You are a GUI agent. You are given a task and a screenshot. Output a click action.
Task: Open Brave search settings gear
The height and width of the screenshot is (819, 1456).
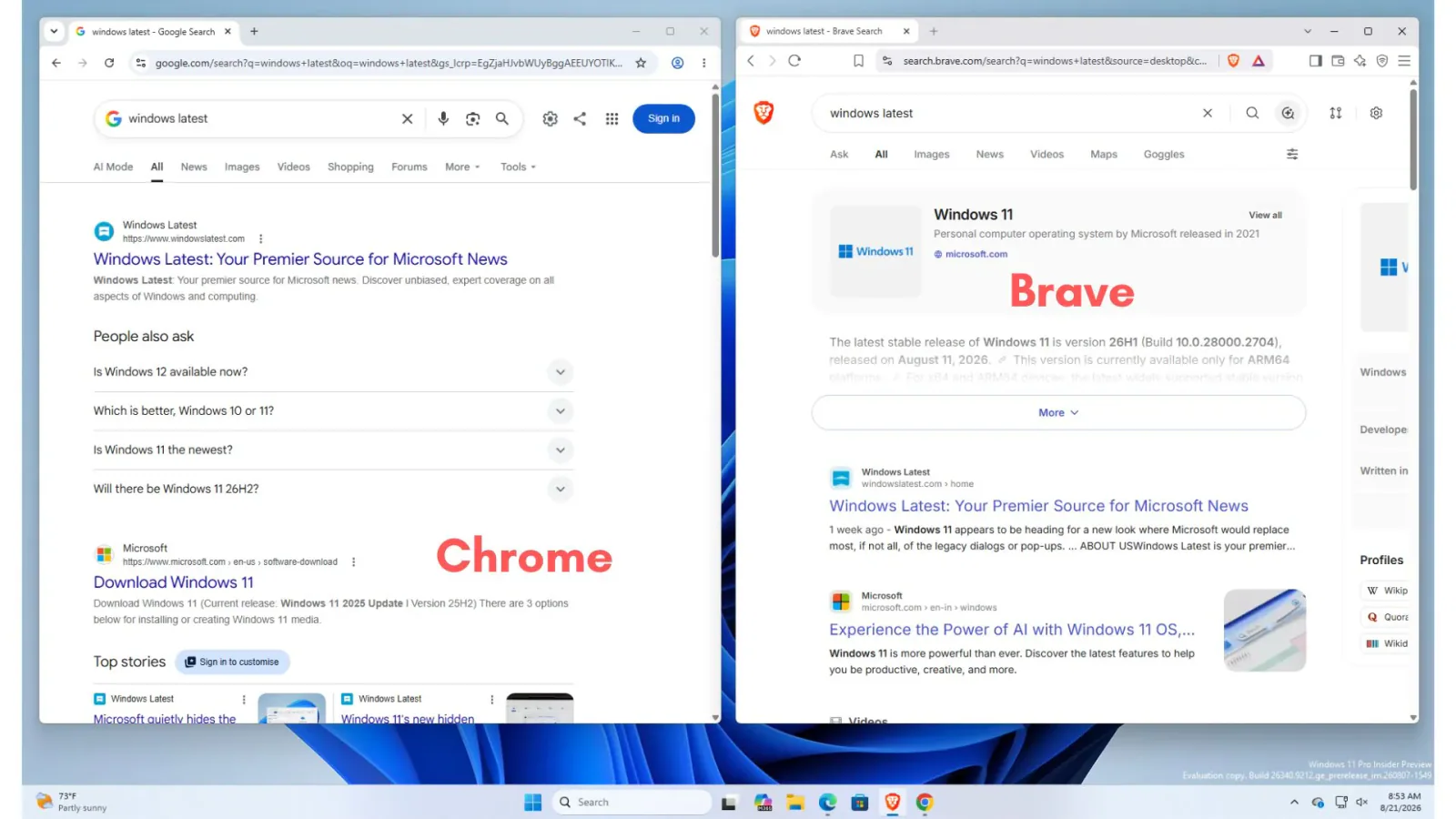(1376, 113)
